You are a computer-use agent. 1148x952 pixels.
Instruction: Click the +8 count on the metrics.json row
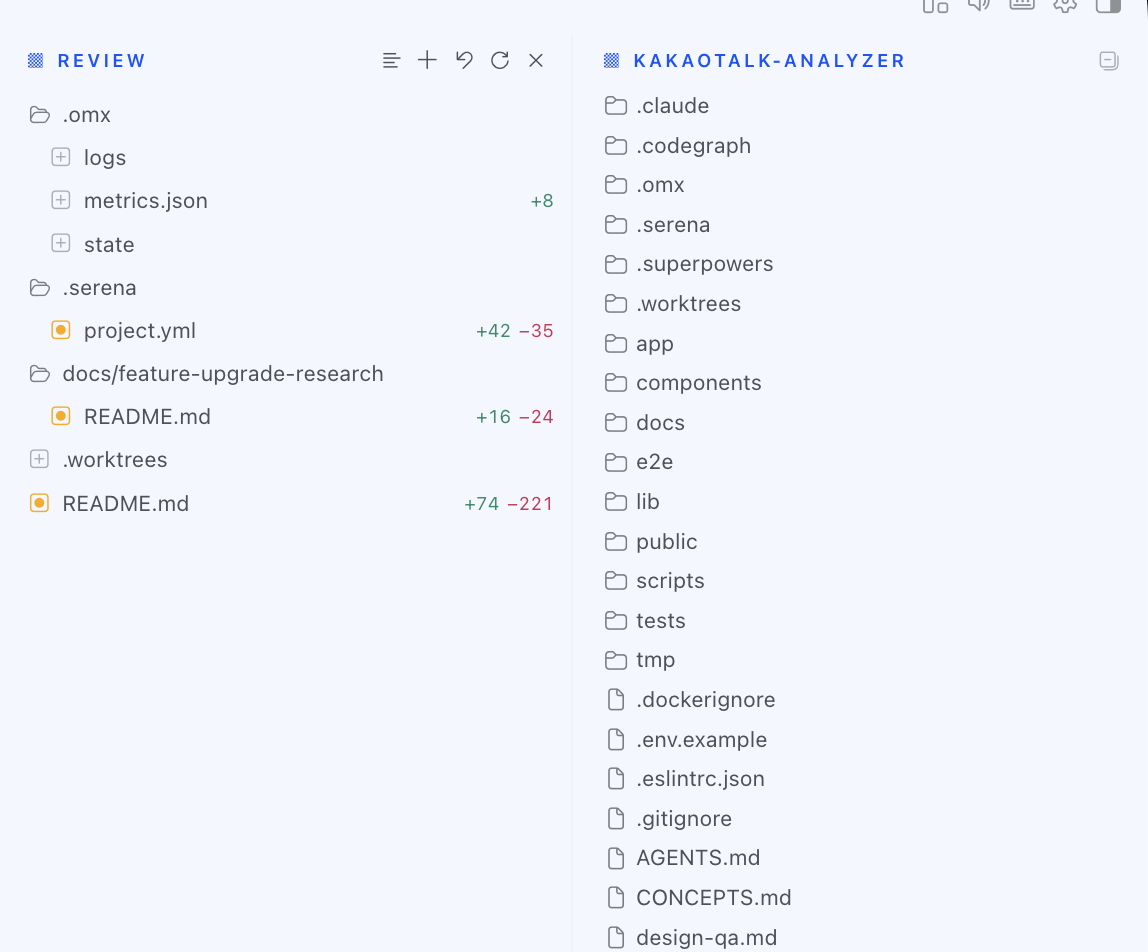pyautogui.click(x=542, y=201)
